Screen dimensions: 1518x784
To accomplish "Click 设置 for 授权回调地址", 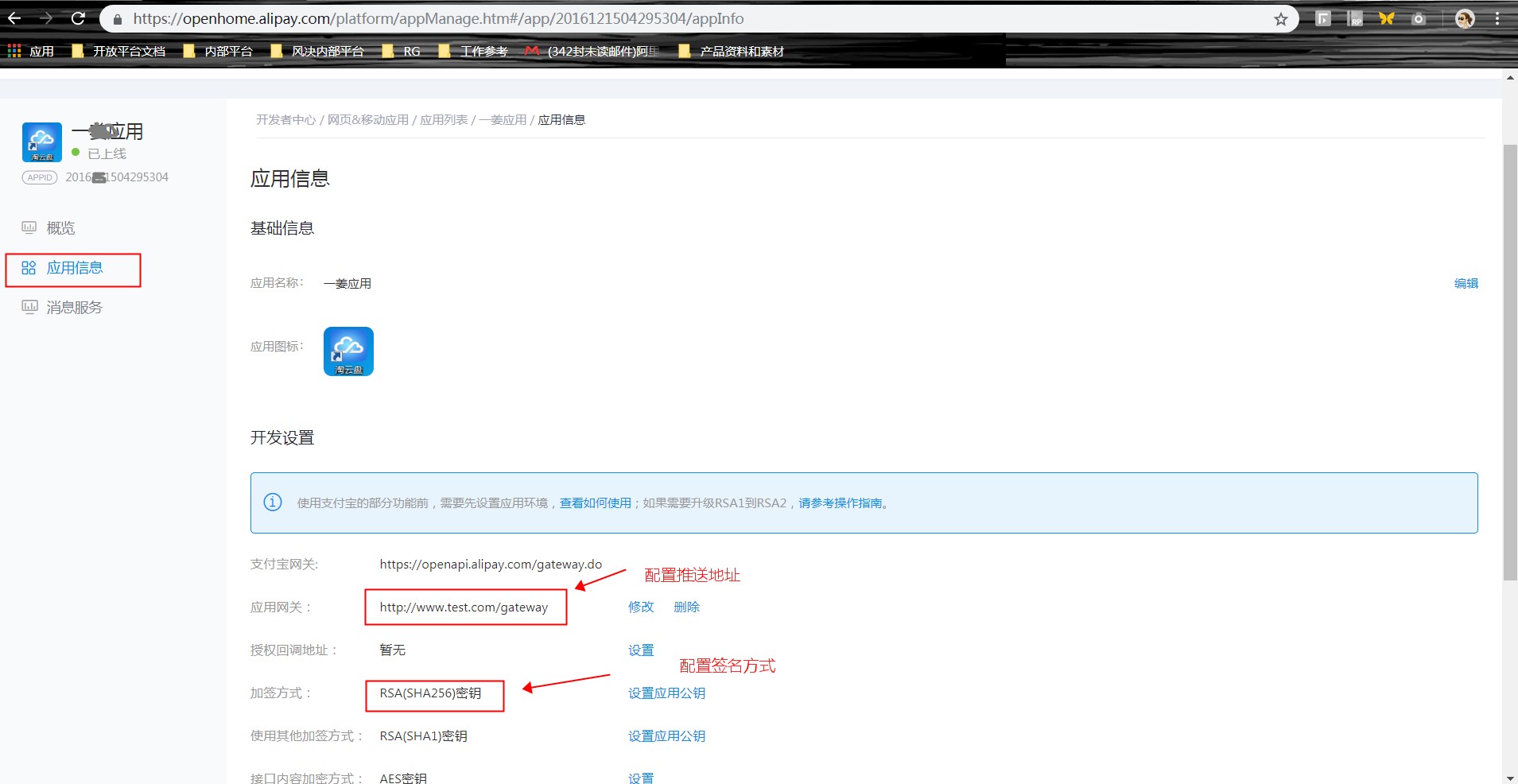I will tap(641, 650).
